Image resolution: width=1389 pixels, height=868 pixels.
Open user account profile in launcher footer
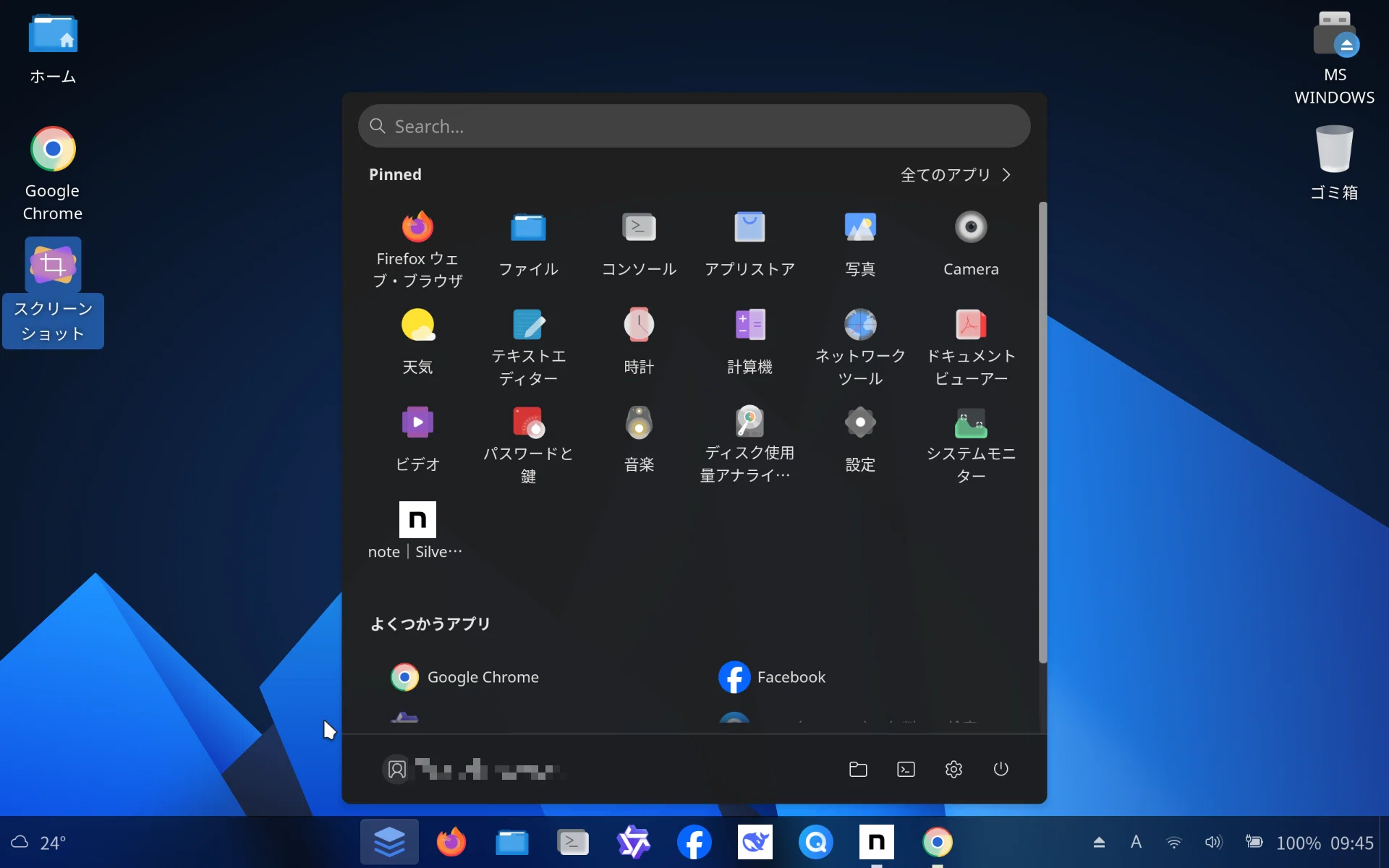470,769
